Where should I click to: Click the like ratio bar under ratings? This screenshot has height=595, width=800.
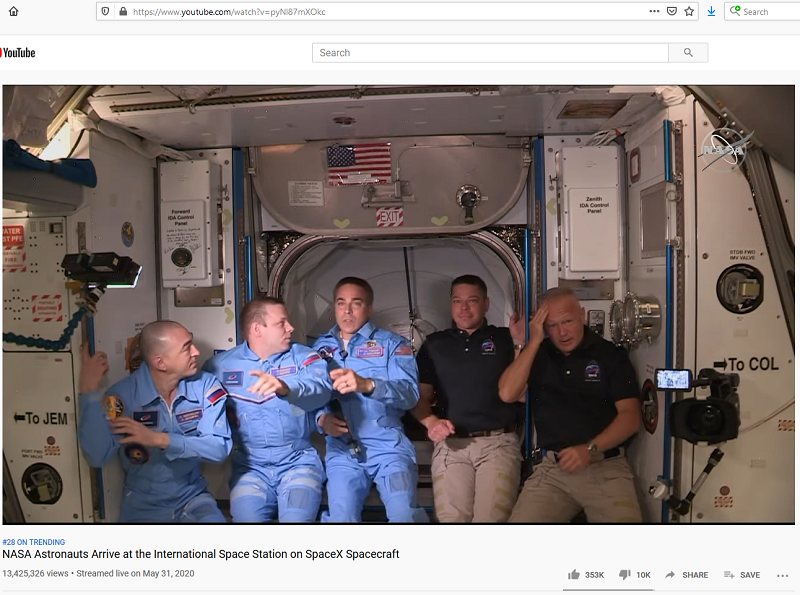click(608, 590)
